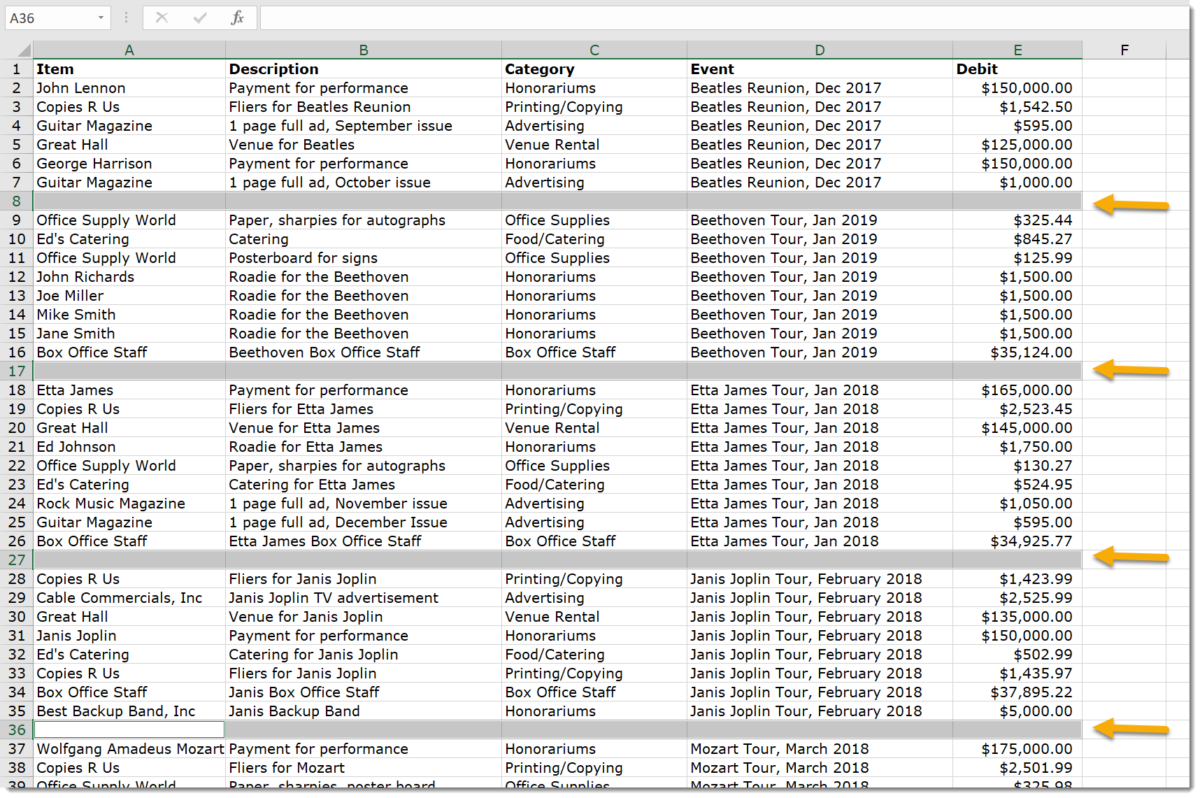The height and width of the screenshot is (798, 1200).
Task: Click row header 17
Action: [x=17, y=371]
